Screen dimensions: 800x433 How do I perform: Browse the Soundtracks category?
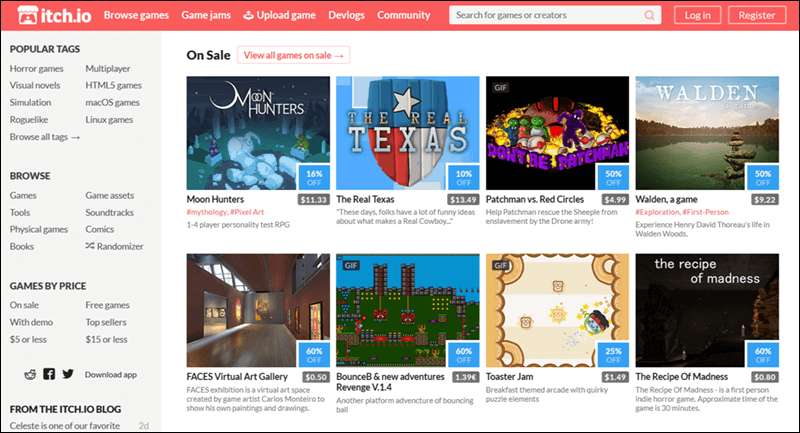coord(109,212)
